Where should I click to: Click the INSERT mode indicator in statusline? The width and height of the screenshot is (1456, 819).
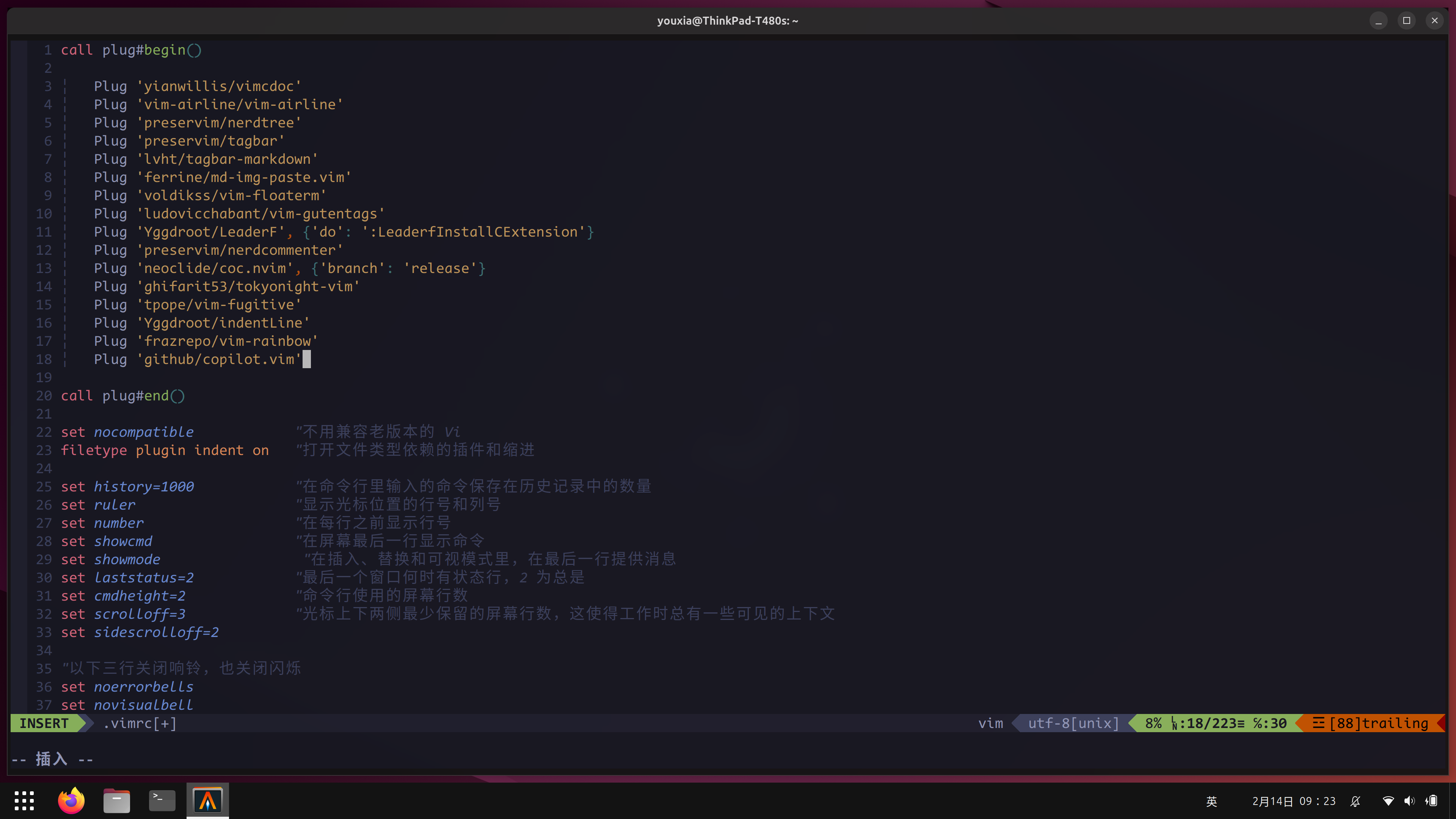point(44,723)
